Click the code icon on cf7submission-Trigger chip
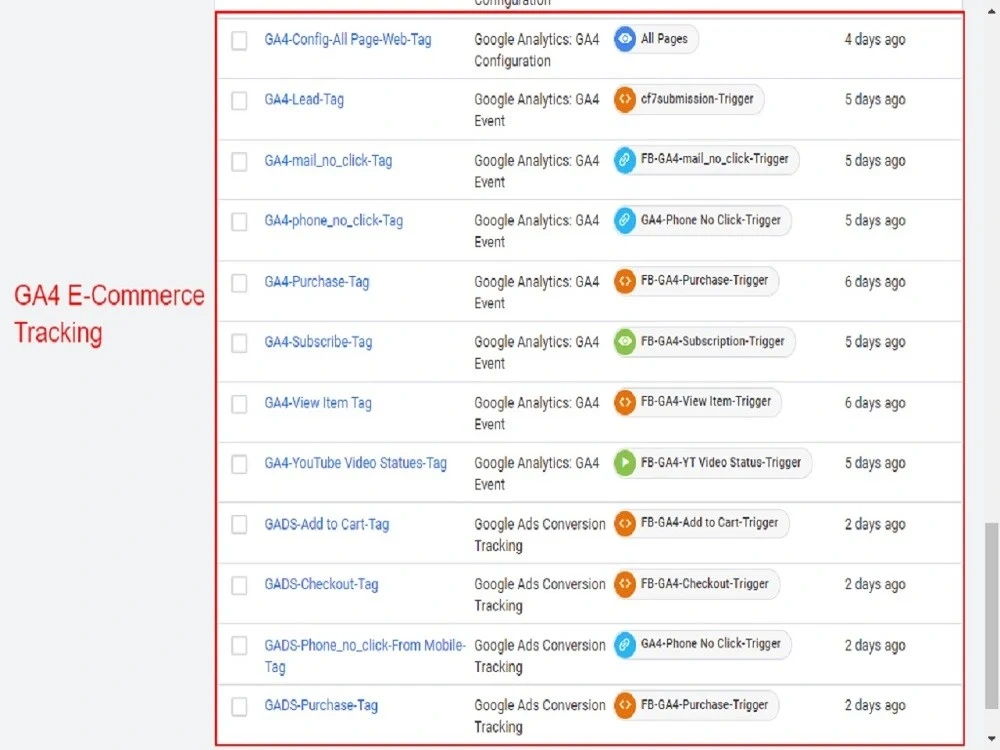The width and height of the screenshot is (1000, 750). tap(623, 99)
